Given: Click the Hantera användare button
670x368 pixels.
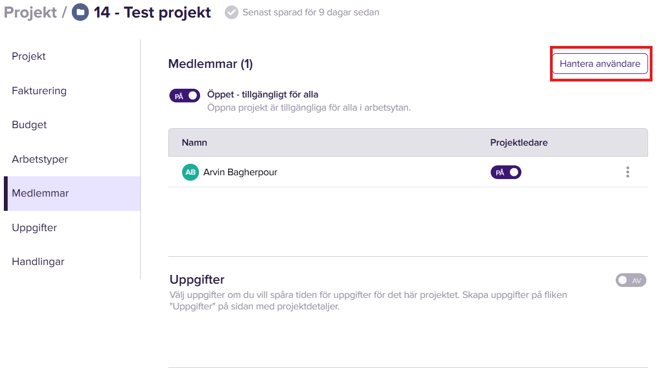Looking at the screenshot, I should pos(600,64).
